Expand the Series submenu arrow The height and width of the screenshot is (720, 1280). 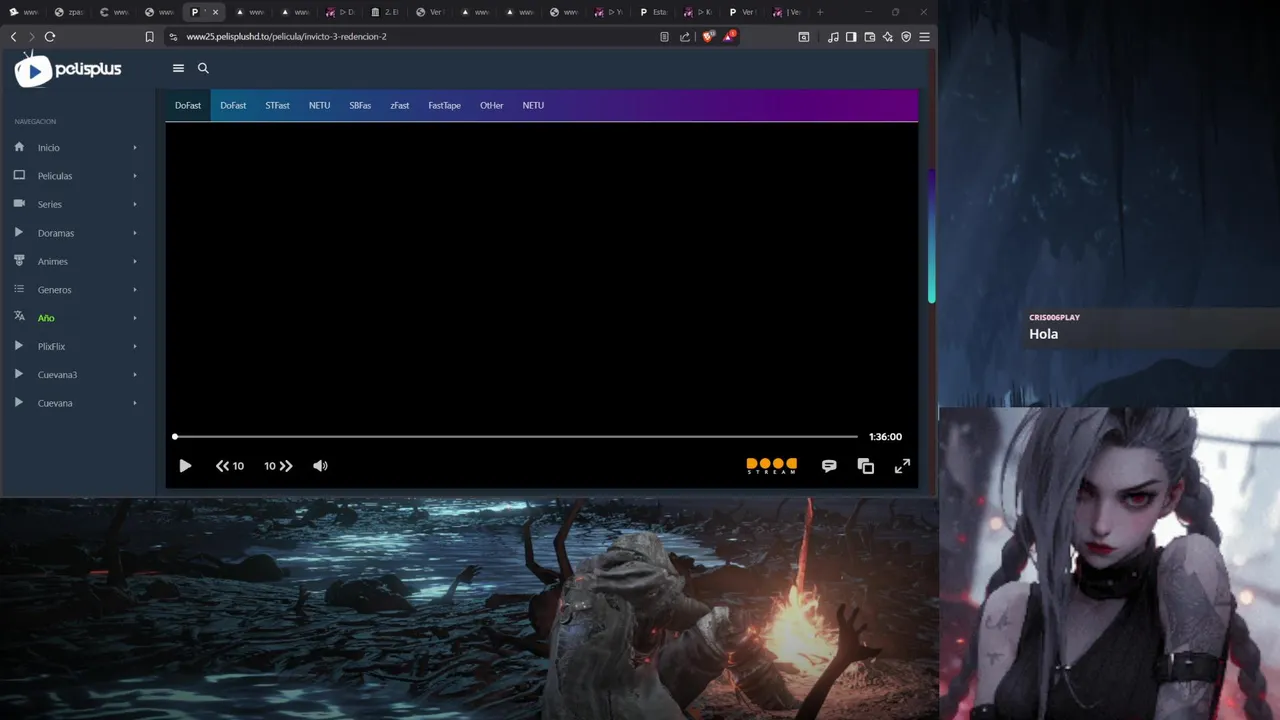(135, 204)
